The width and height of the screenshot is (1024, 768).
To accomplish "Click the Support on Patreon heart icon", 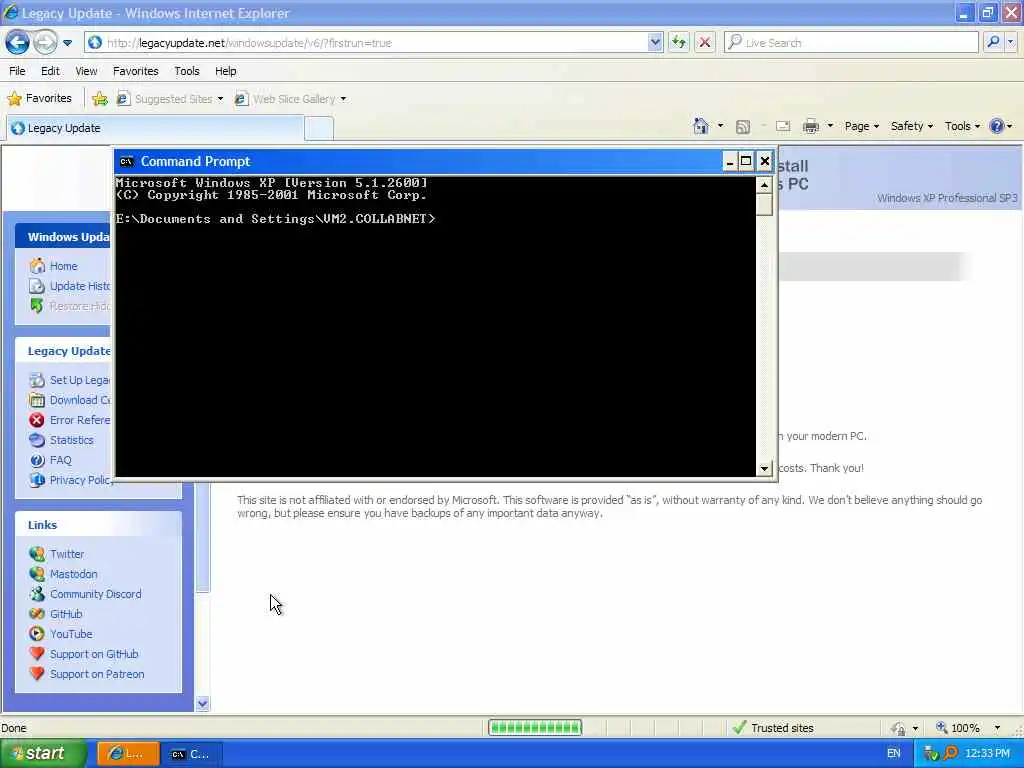I will [x=37, y=674].
